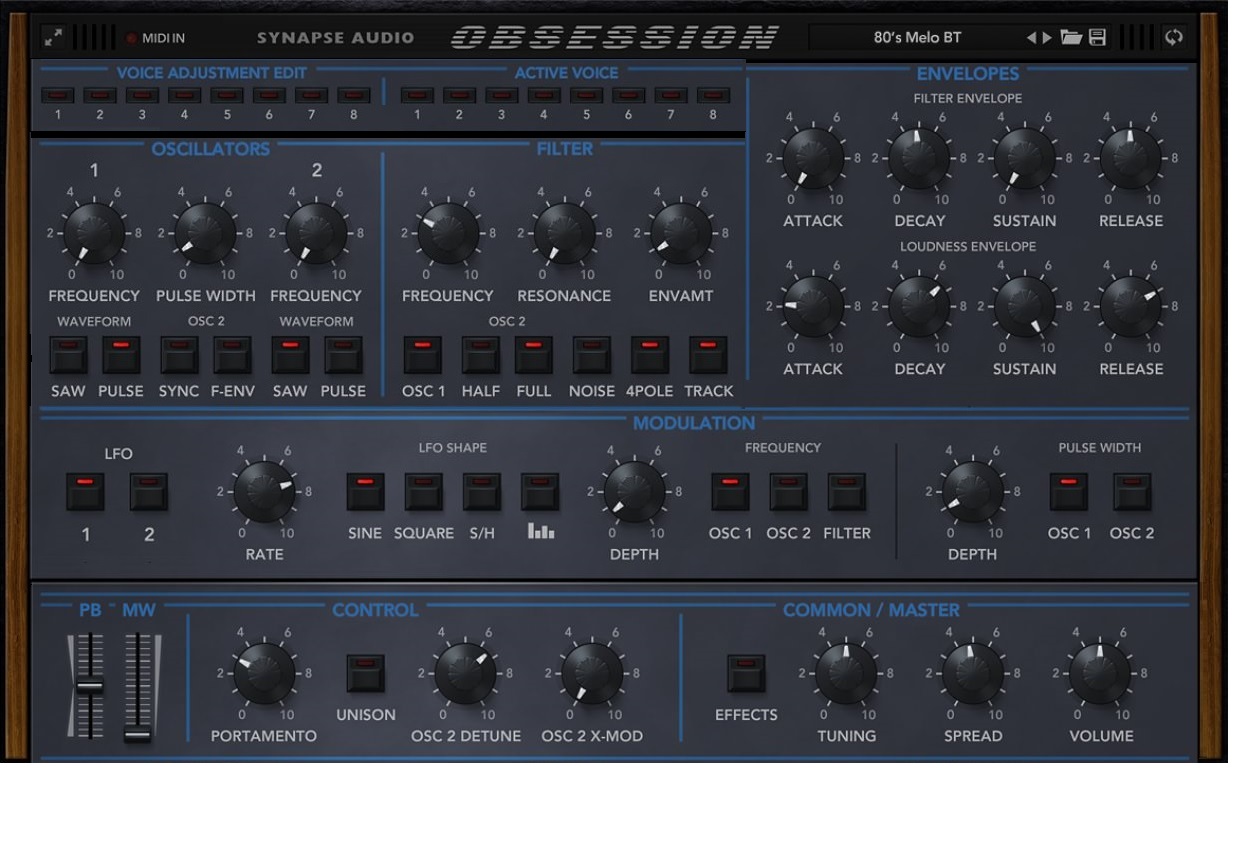Toggle oscillator 2 SAW waveform
This screenshot has height=866, width=1236.
(290, 355)
